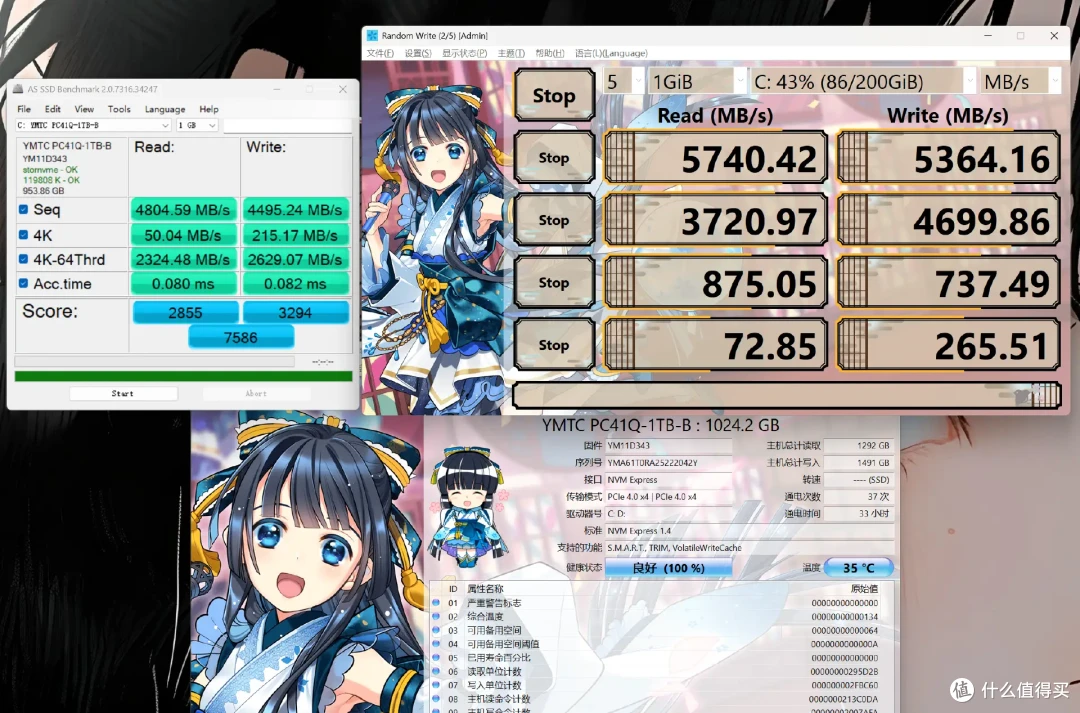Open the 文件(F) menu in CrystalDiskMark
The width and height of the screenshot is (1080, 713).
[x=380, y=53]
